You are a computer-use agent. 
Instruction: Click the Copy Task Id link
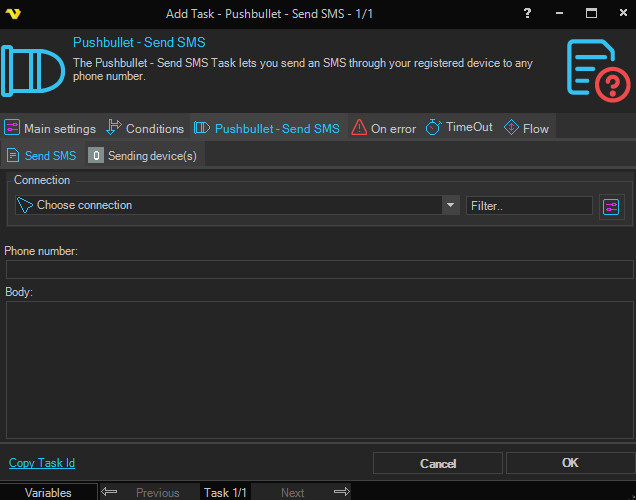[x=42, y=463]
